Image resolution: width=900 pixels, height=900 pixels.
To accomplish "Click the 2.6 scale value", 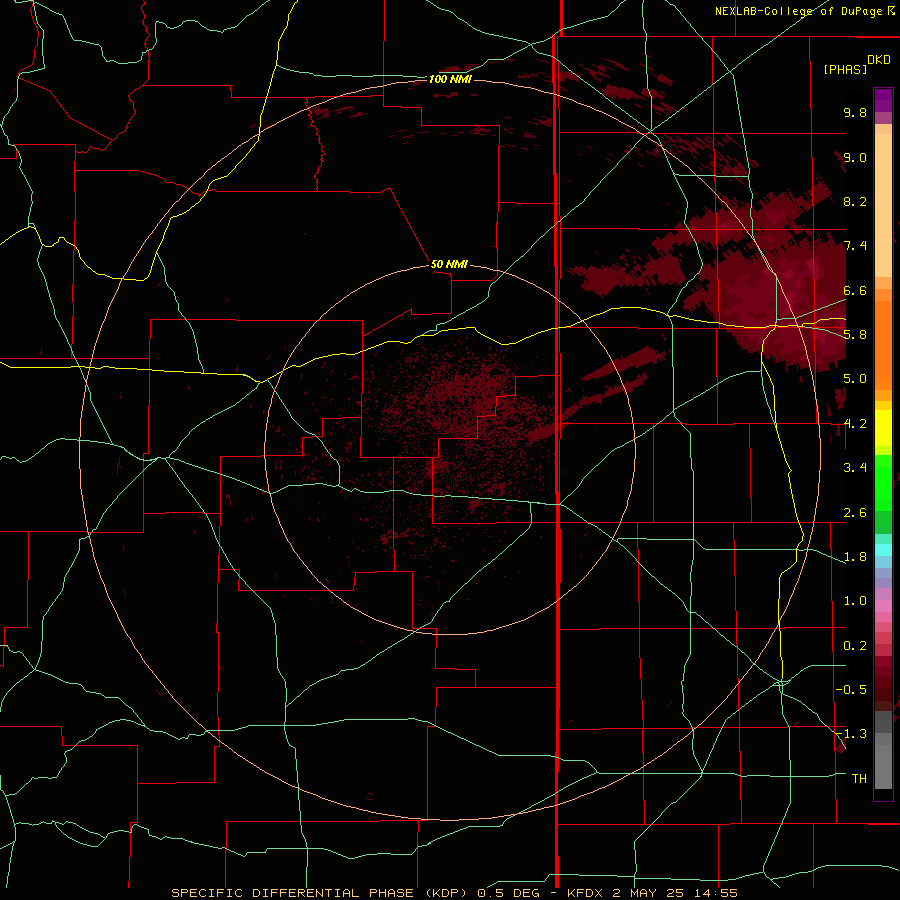I will point(855,513).
